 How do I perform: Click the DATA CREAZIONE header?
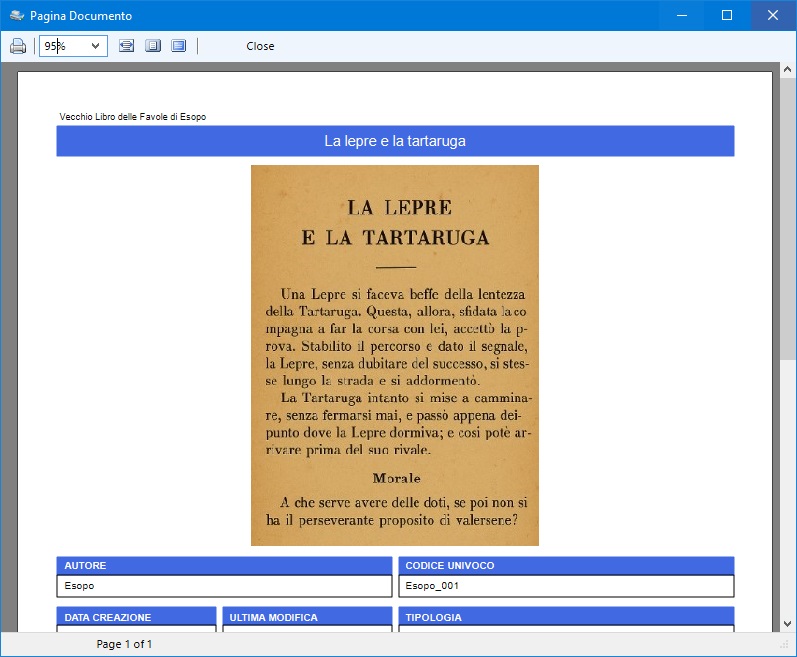click(136, 617)
